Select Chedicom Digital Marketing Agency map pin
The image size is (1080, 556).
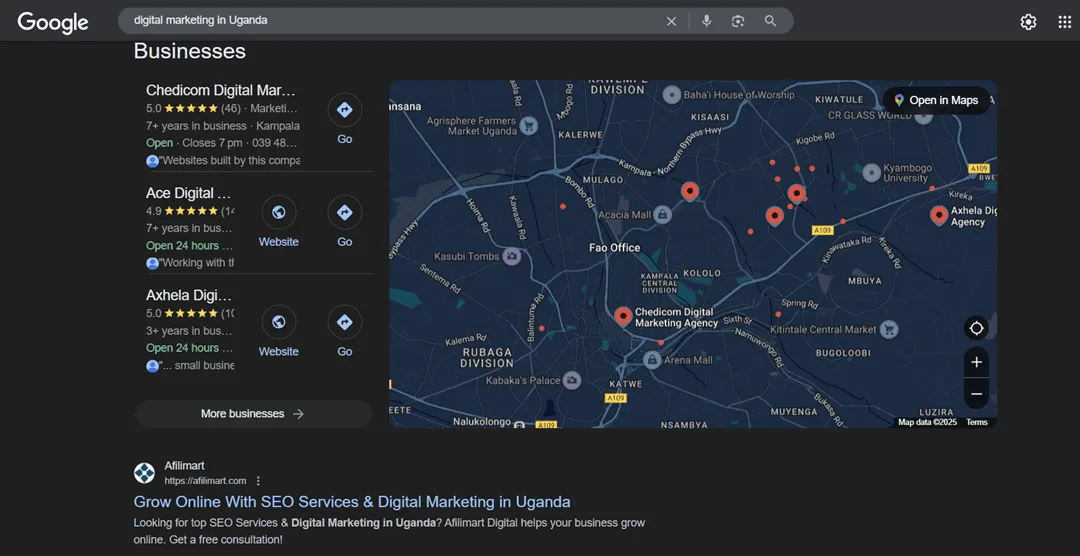click(x=623, y=316)
